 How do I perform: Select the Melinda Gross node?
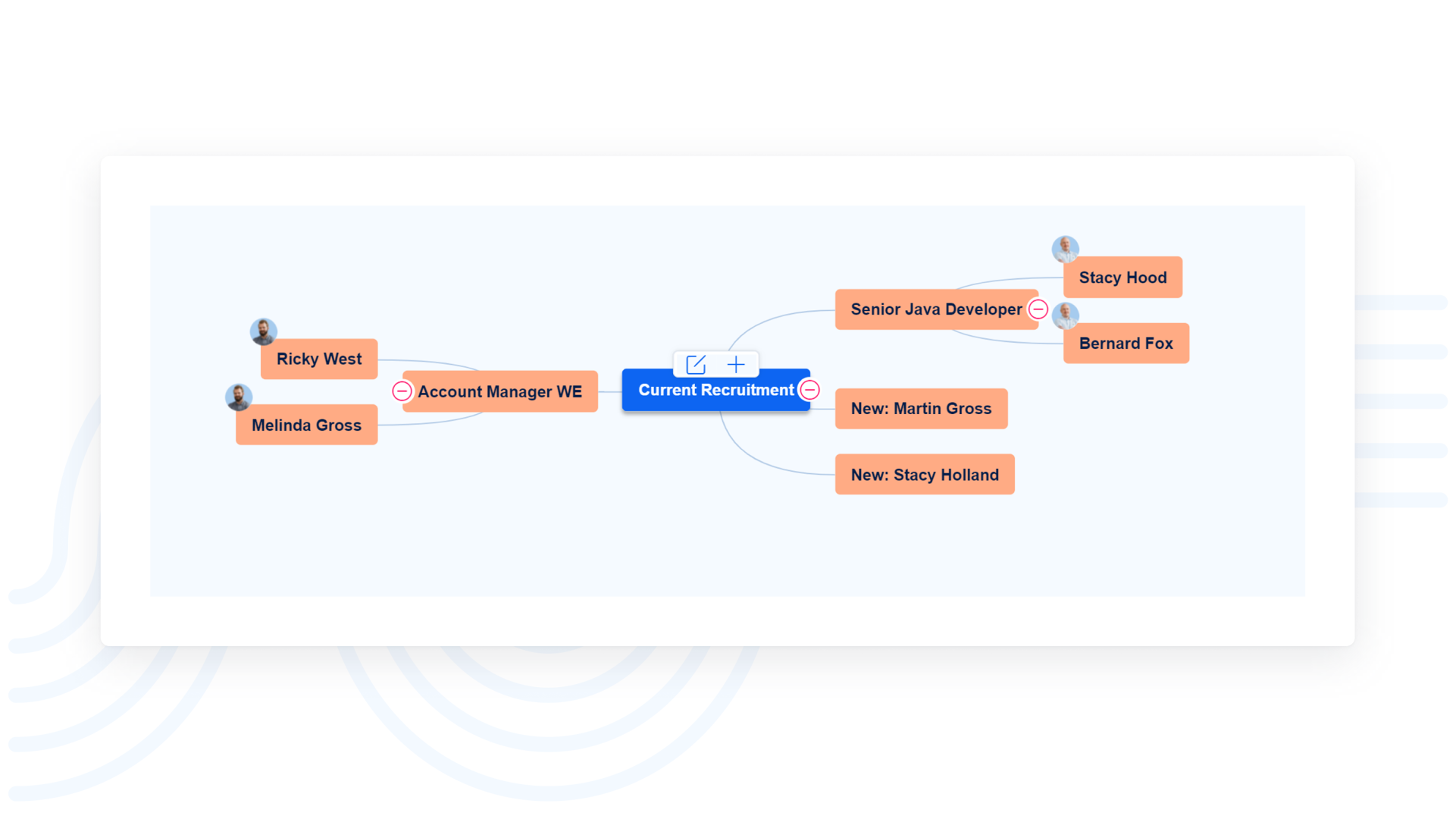pyautogui.click(x=306, y=425)
